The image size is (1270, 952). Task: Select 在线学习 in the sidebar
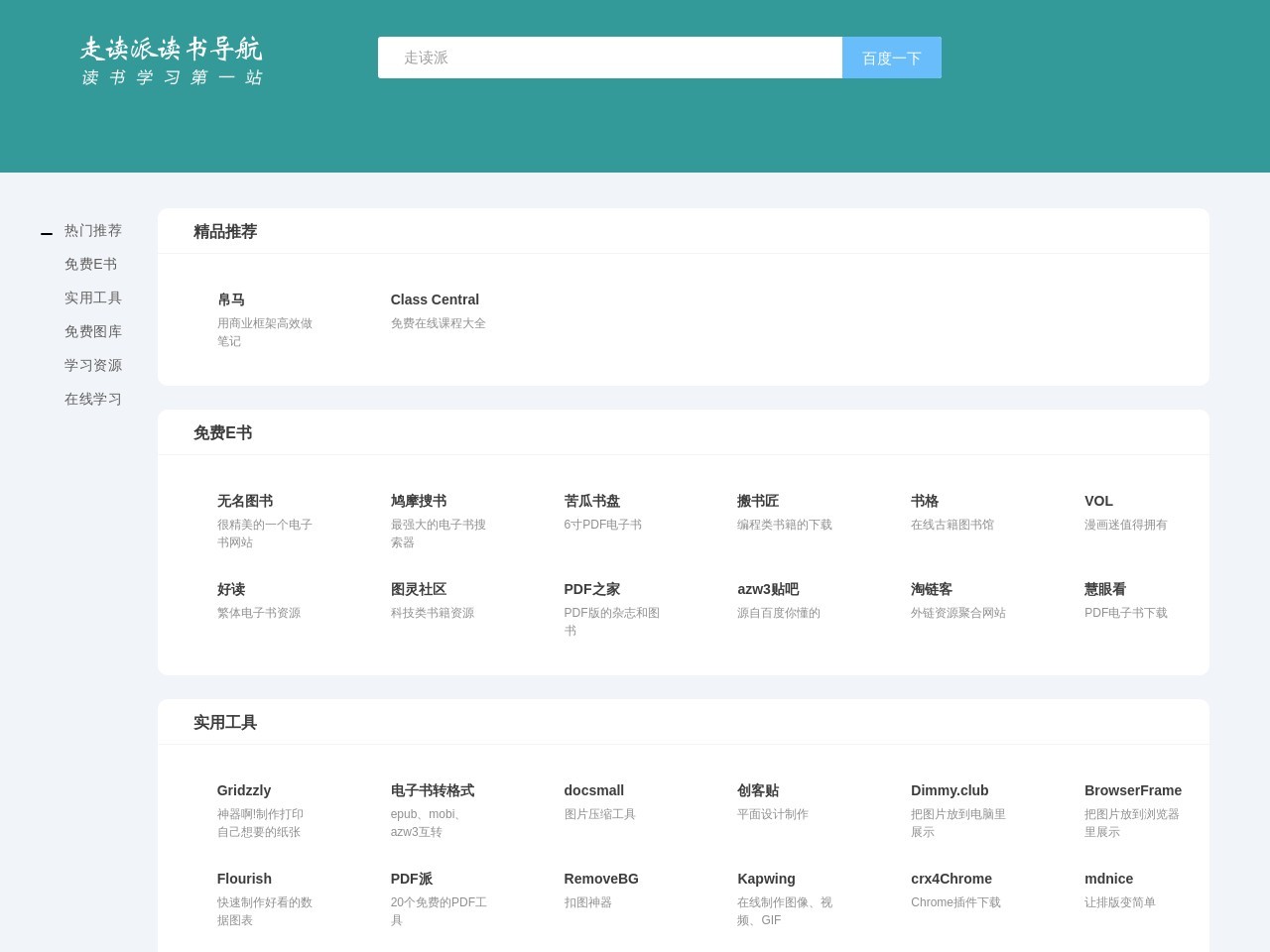[x=93, y=399]
